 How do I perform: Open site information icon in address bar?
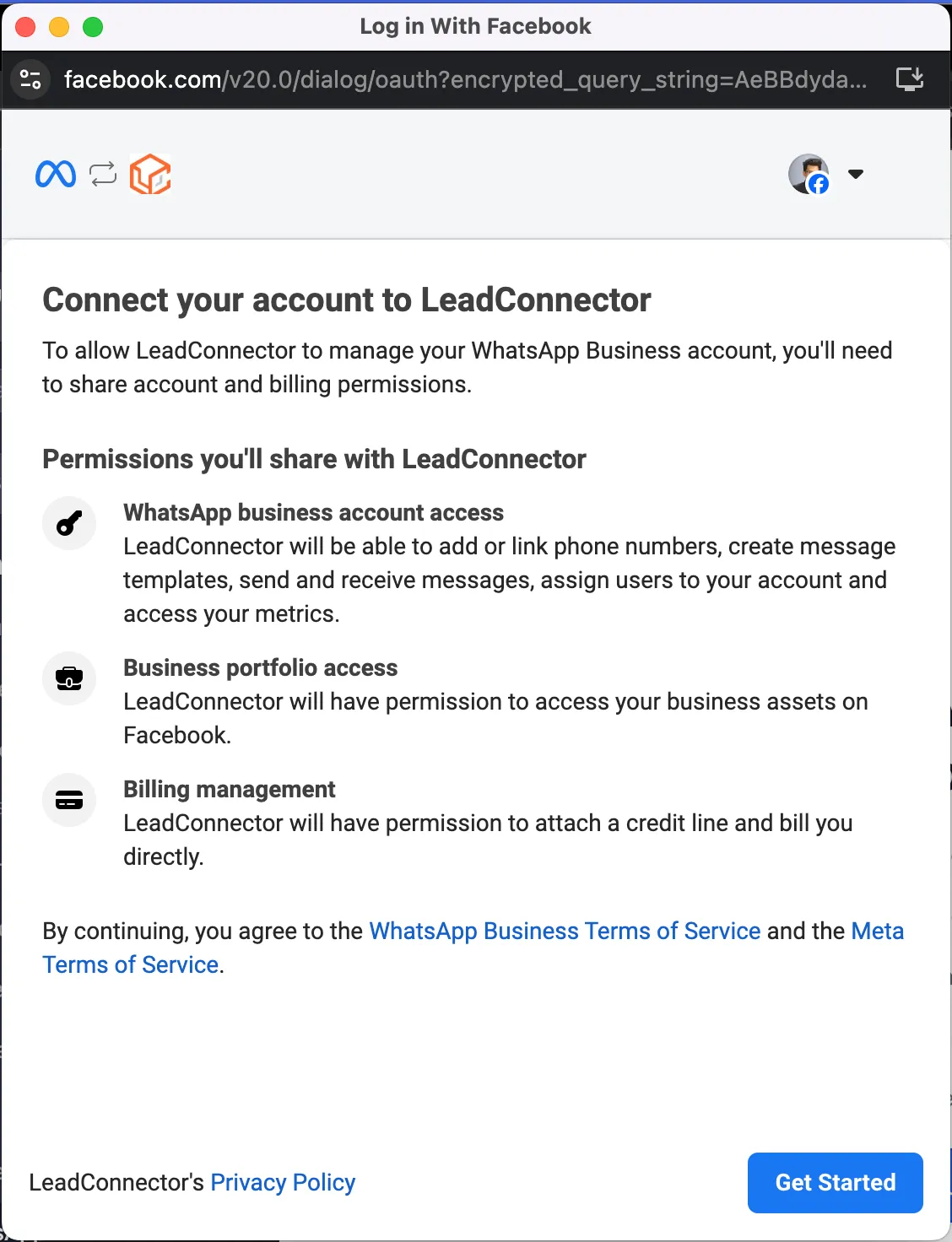click(30, 79)
